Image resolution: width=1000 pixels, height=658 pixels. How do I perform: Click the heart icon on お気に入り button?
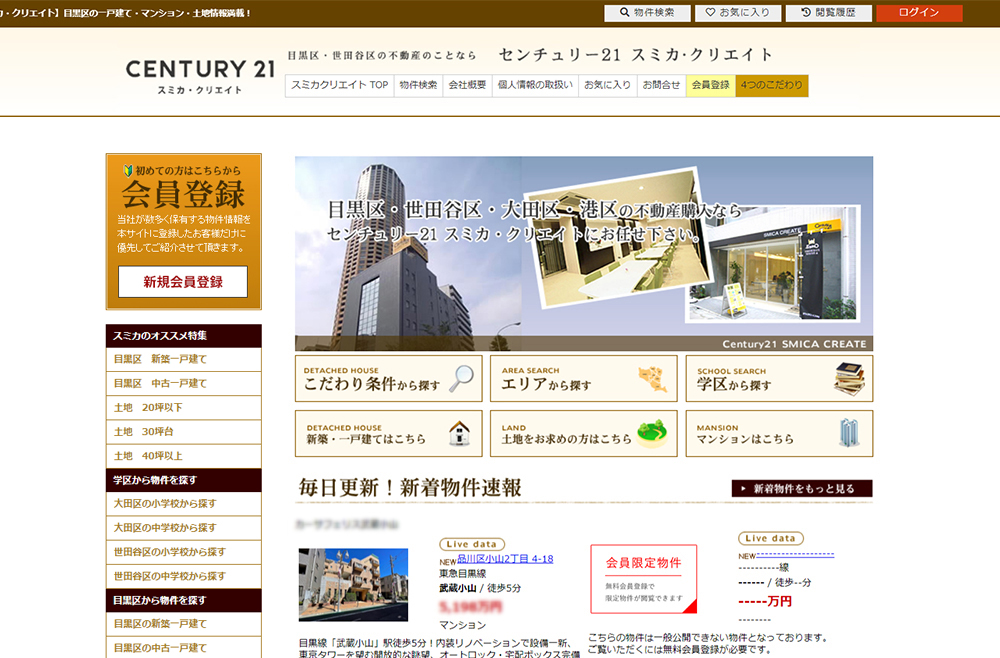(x=710, y=12)
